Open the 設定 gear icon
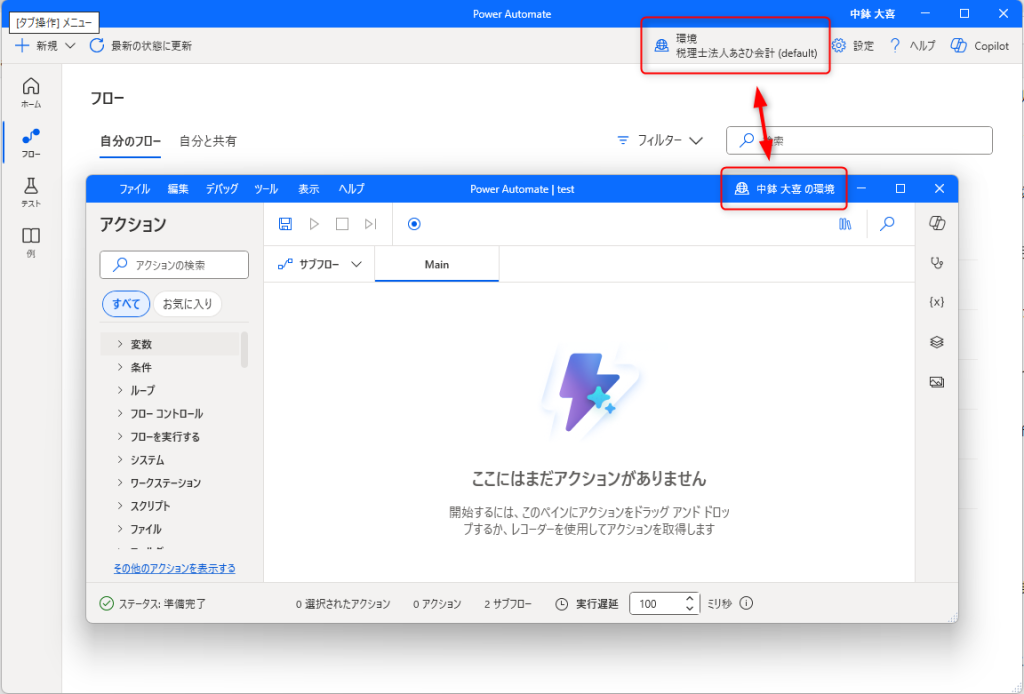Viewport: 1024px width, 694px height. click(839, 46)
